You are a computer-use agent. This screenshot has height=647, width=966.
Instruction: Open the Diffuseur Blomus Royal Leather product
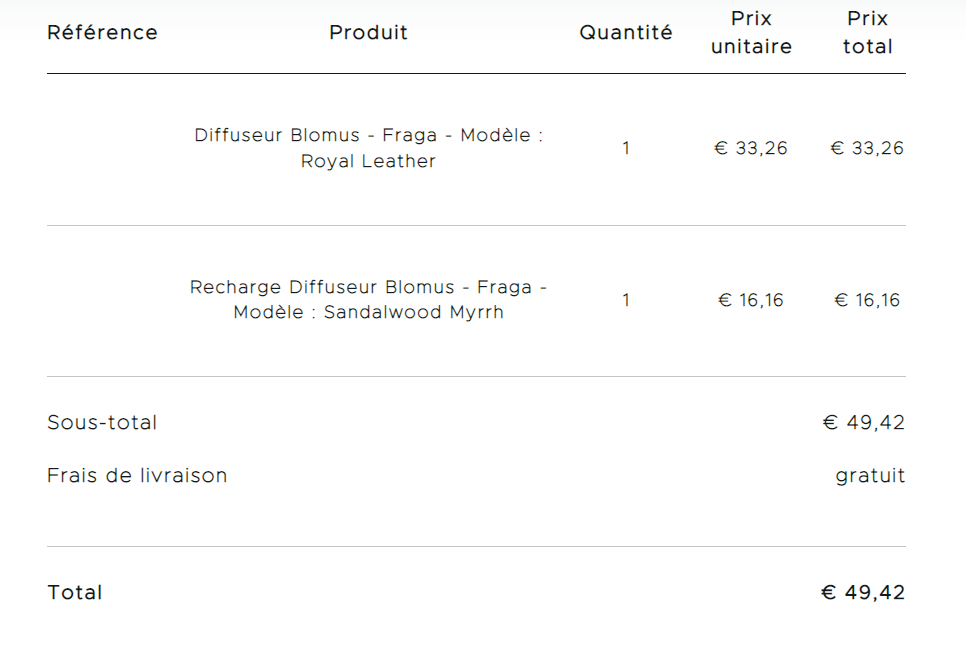(x=368, y=148)
